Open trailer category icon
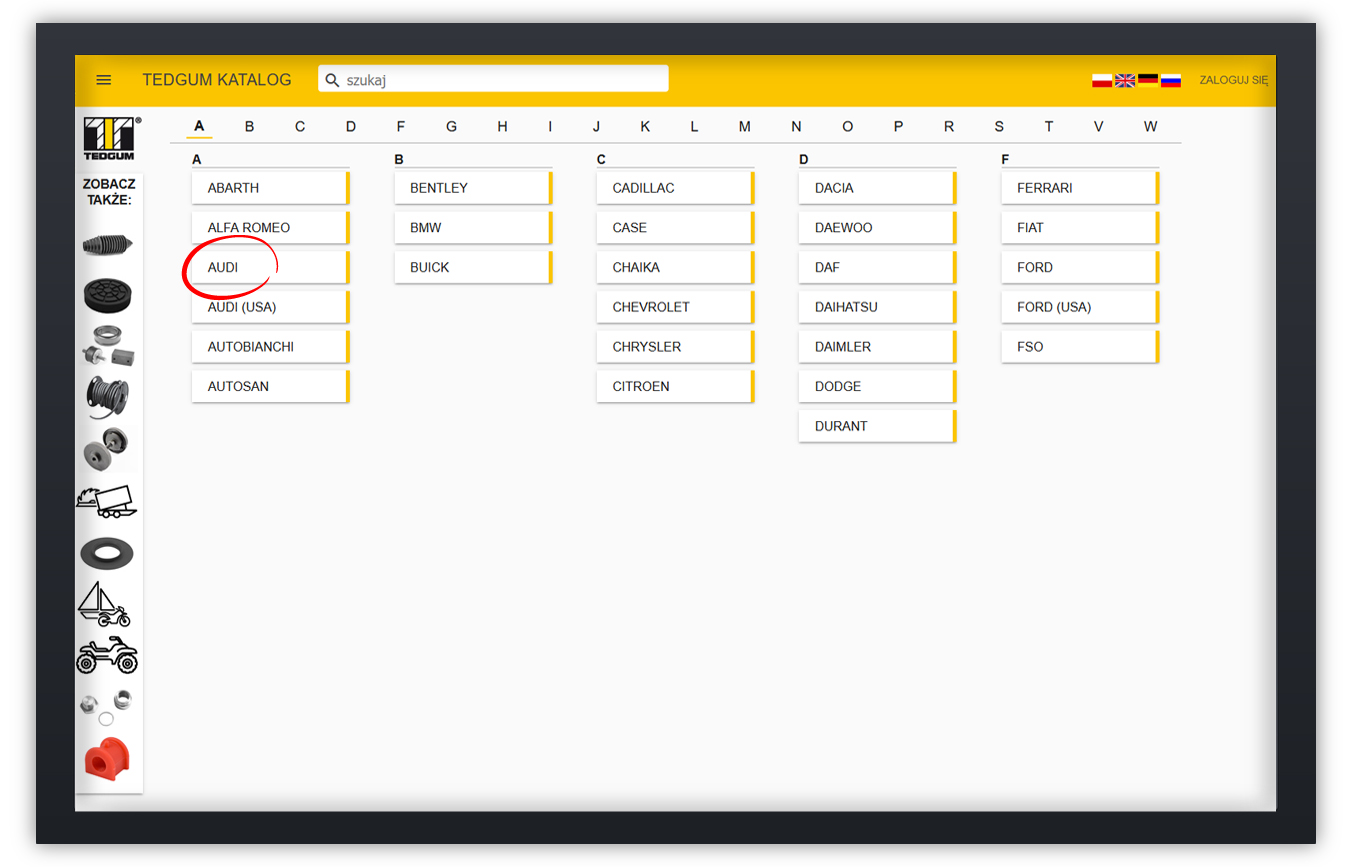Viewport: 1352px width, 867px height. pyautogui.click(x=106, y=501)
